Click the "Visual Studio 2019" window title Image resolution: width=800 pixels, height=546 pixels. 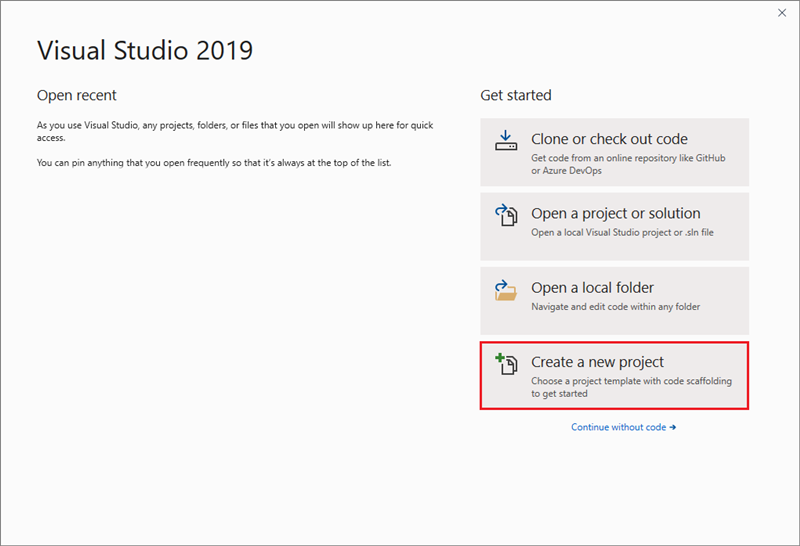point(145,49)
